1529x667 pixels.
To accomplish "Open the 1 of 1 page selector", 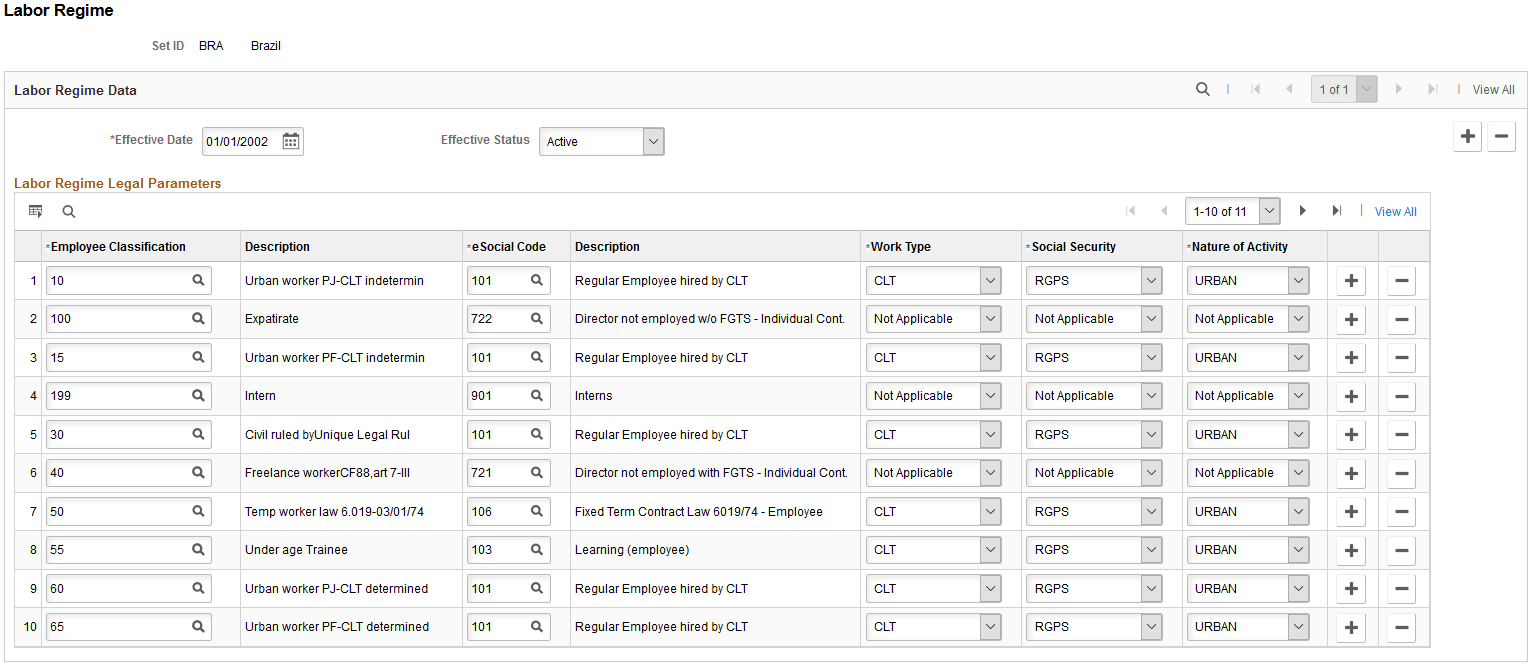I will tap(1344, 89).
